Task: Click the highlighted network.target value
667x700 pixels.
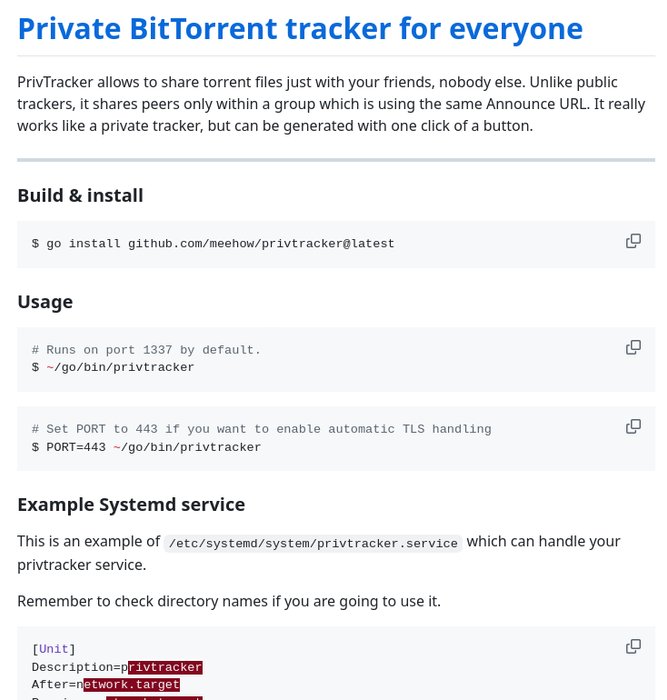Action: pyautogui.click(x=131, y=685)
